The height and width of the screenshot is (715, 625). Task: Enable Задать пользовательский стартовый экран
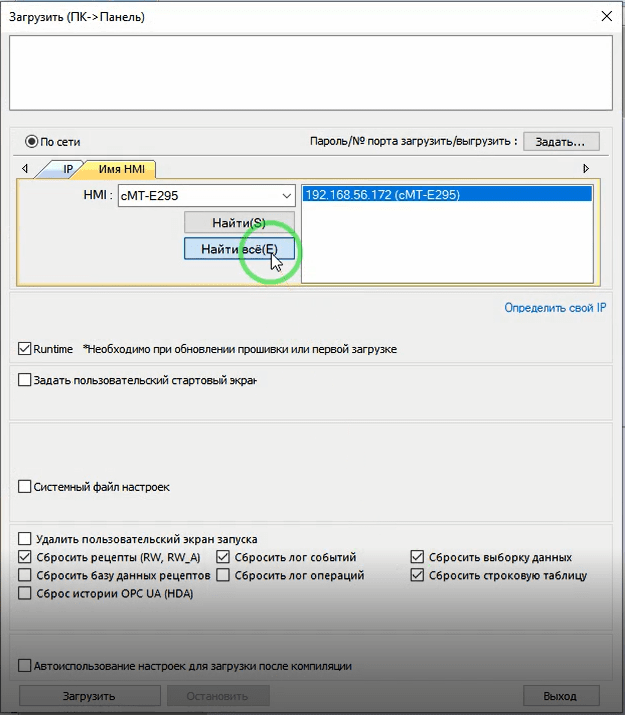pyautogui.click(x=25, y=380)
